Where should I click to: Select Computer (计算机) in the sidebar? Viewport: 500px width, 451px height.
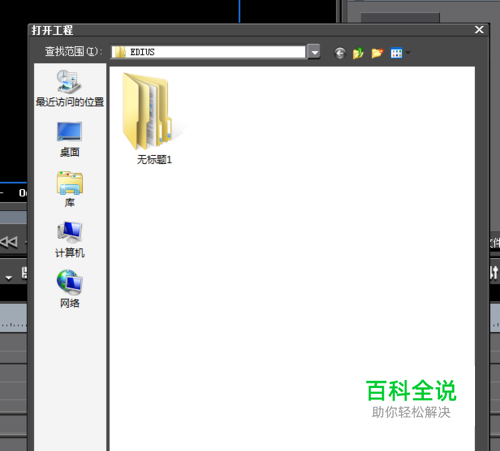(x=70, y=239)
